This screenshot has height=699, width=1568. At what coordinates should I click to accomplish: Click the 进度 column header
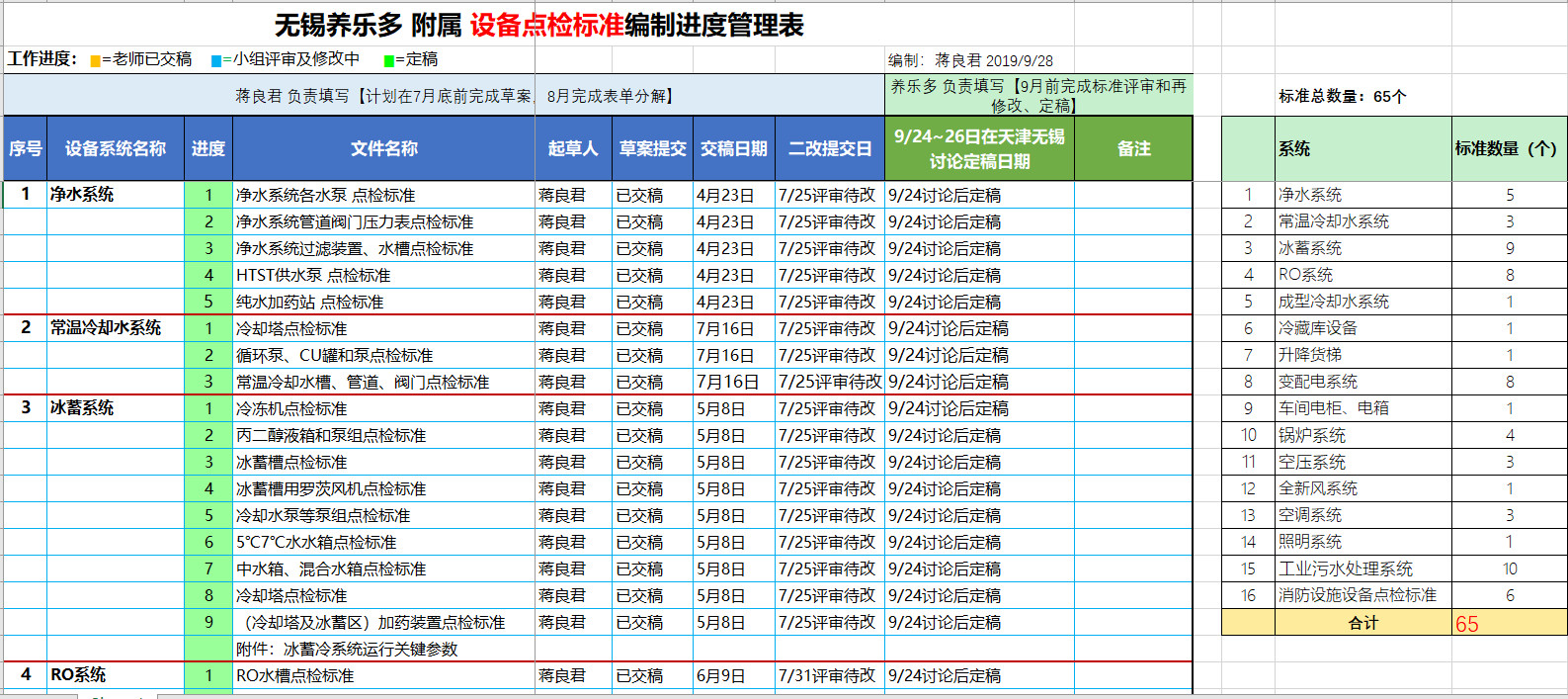tap(208, 148)
